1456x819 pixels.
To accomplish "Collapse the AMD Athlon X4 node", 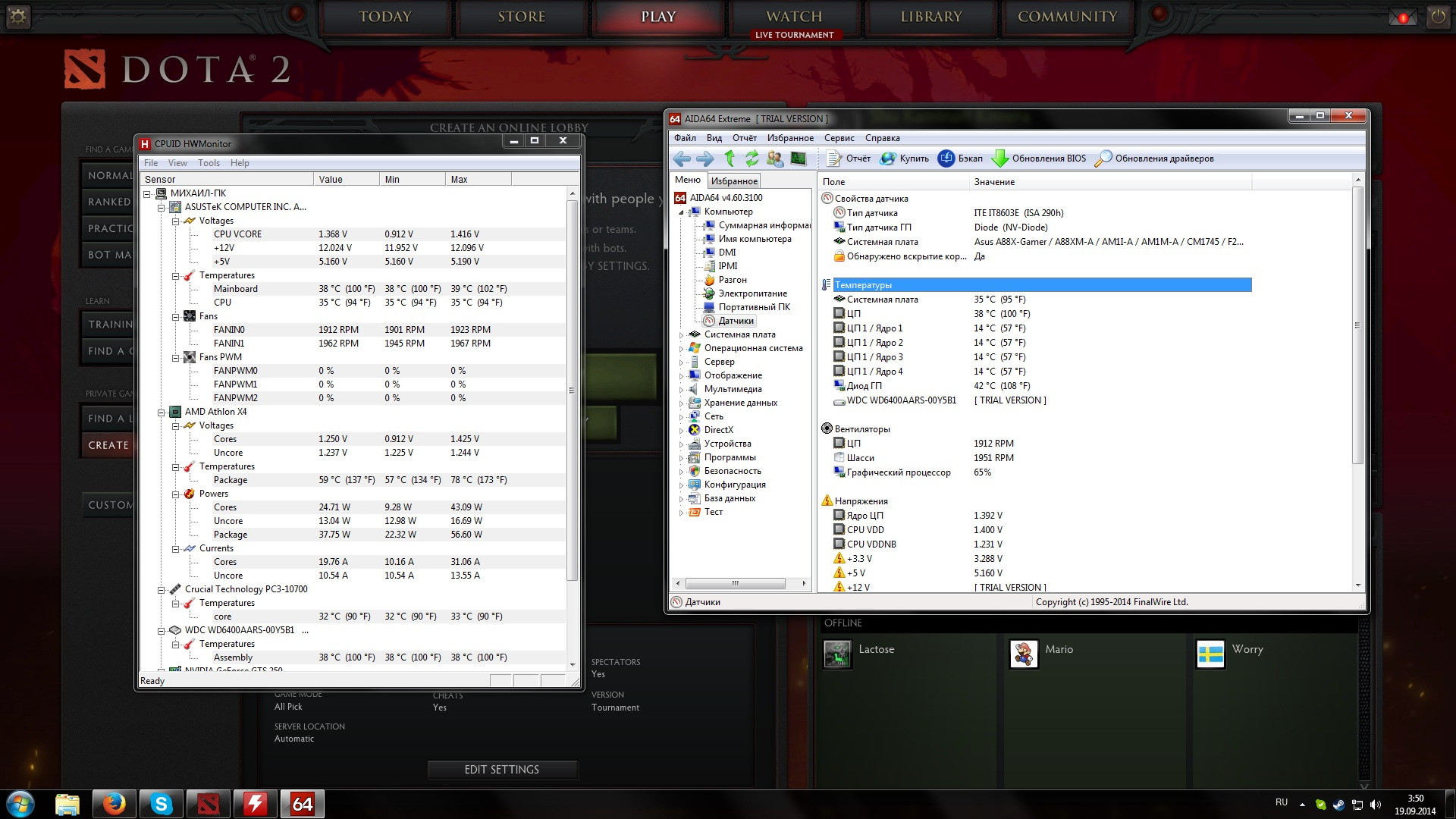I will click(162, 413).
